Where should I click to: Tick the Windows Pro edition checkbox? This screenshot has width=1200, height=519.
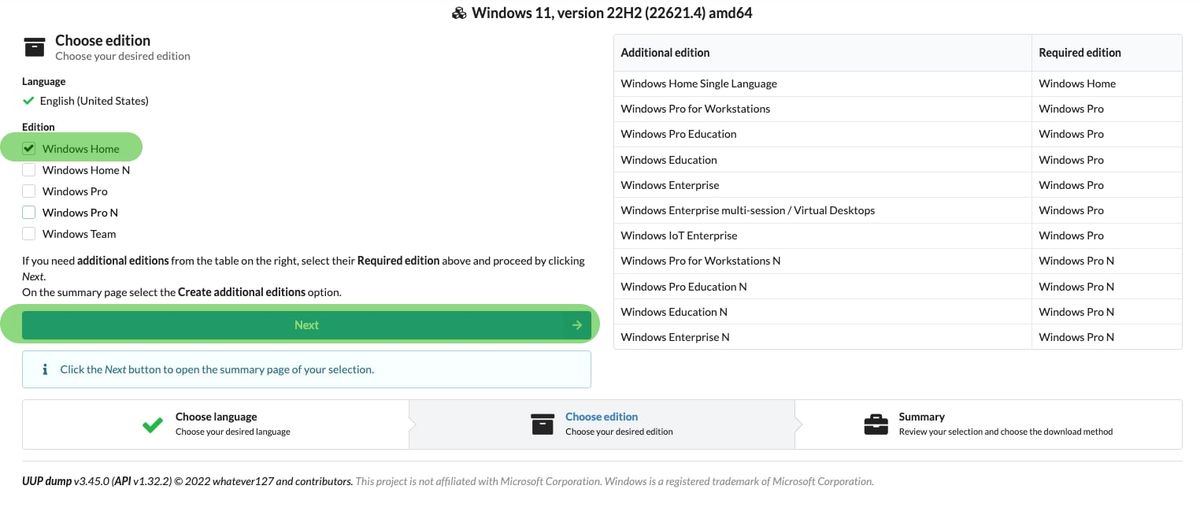pyautogui.click(x=29, y=191)
